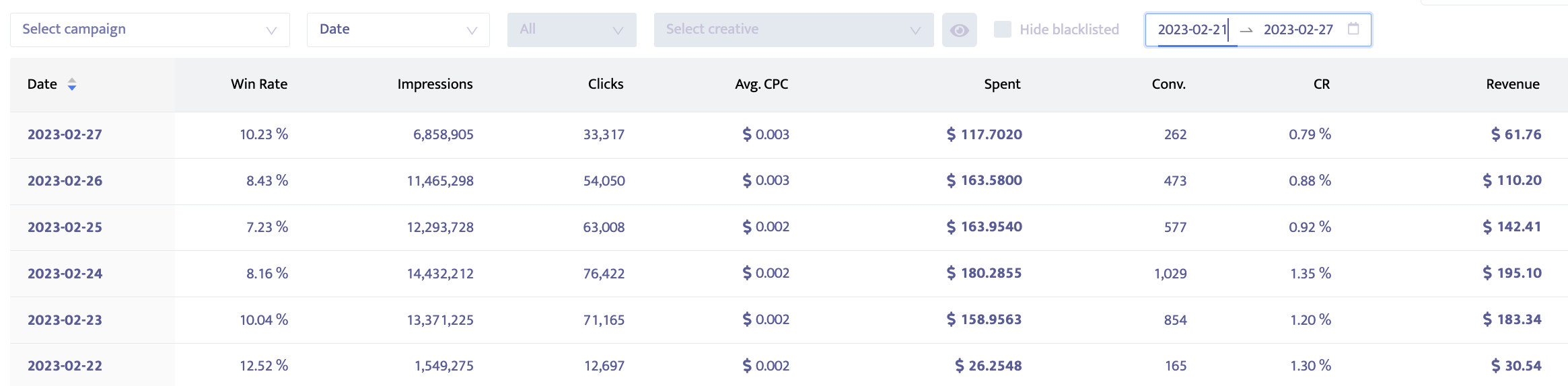The image size is (1568, 386).
Task: Open the 2023-02-27 date row
Action: click(x=65, y=134)
